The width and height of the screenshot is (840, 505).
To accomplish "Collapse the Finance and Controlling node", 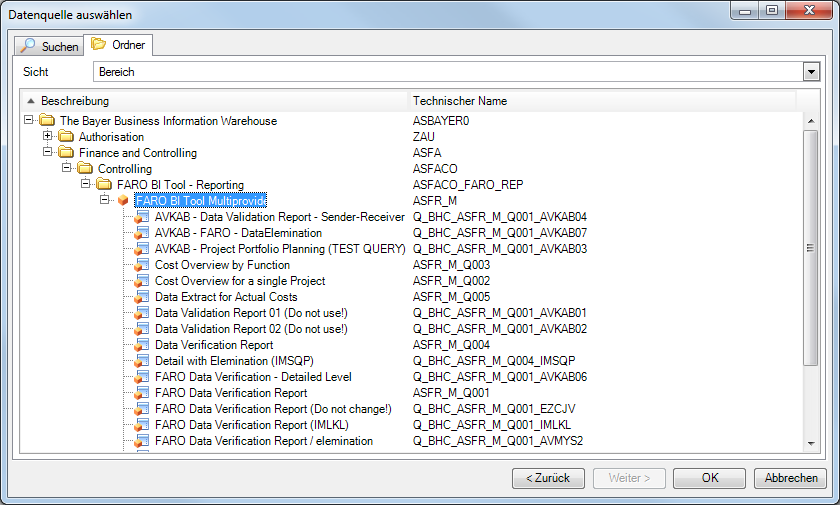I will point(47,152).
